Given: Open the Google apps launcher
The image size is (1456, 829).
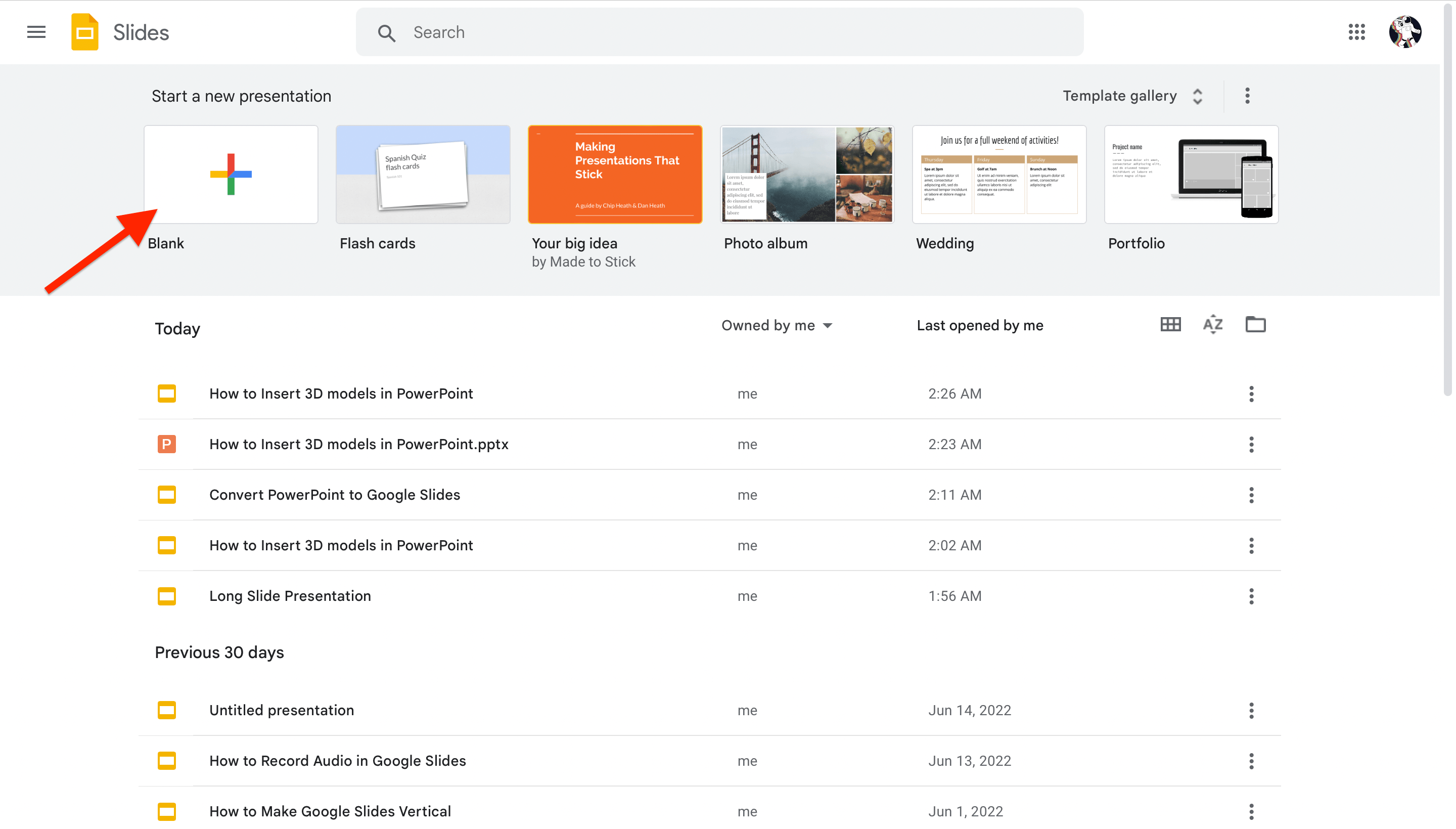Looking at the screenshot, I should (x=1357, y=32).
